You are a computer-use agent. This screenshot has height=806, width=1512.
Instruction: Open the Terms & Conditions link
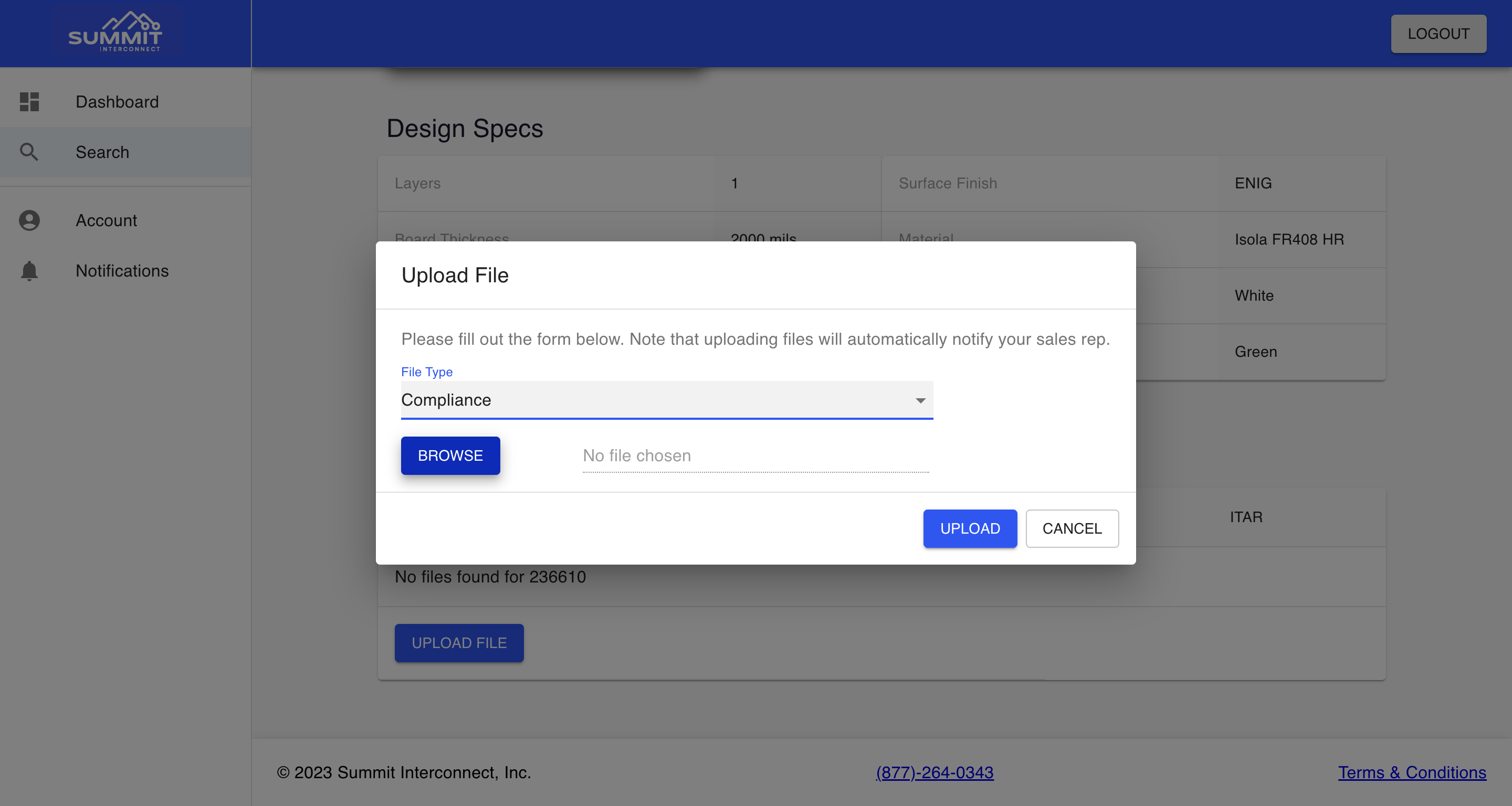click(1412, 772)
